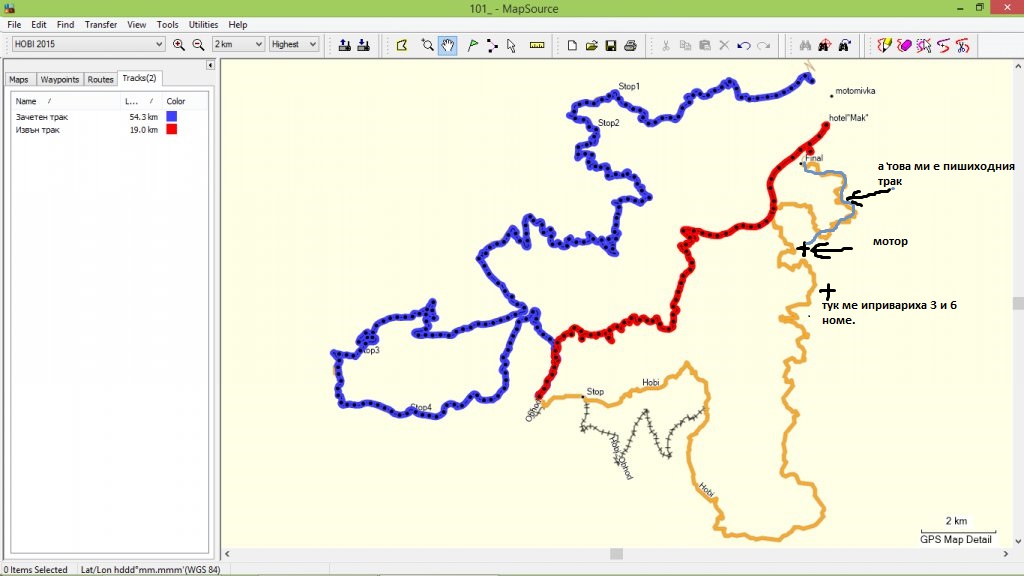Viewport: 1024px width, 576px height.
Task: Switch to the Tracks(2) tab
Action: pos(139,78)
